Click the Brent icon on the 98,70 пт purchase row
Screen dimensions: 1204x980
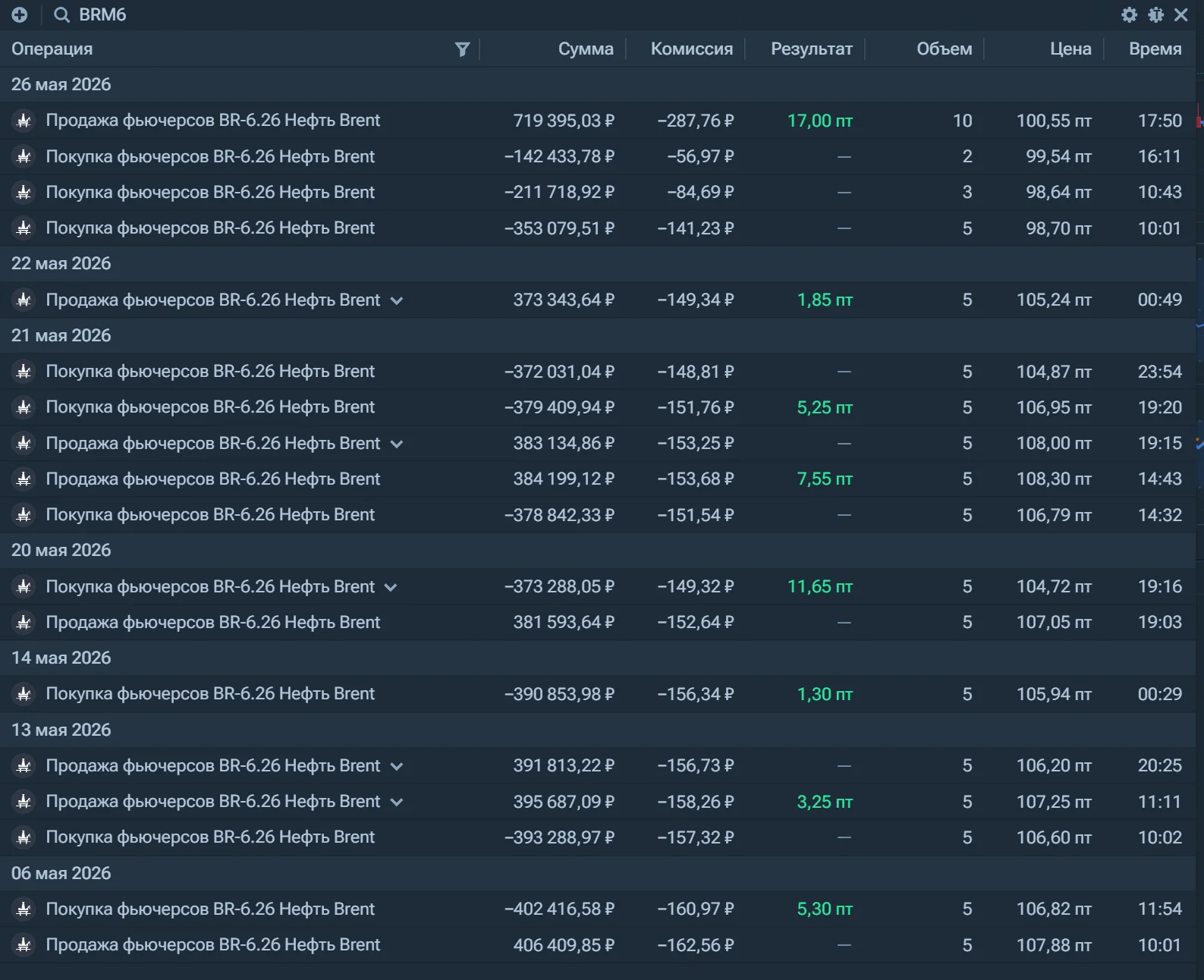(24, 228)
